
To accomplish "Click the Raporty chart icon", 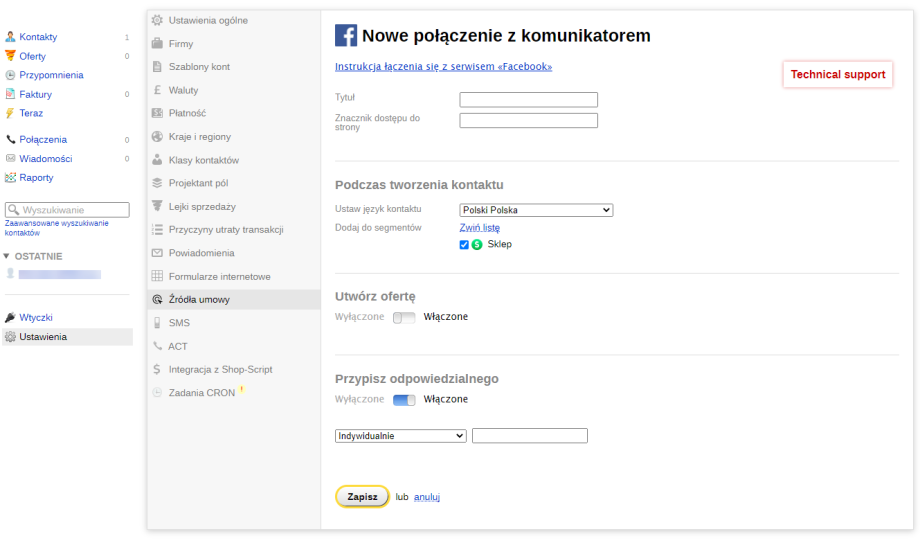I will pyautogui.click(x=10, y=177).
